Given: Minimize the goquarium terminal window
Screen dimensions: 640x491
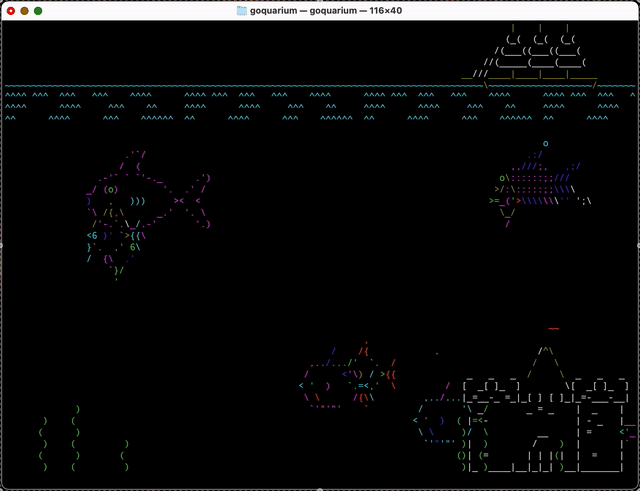Looking at the screenshot, I should [x=24, y=10].
